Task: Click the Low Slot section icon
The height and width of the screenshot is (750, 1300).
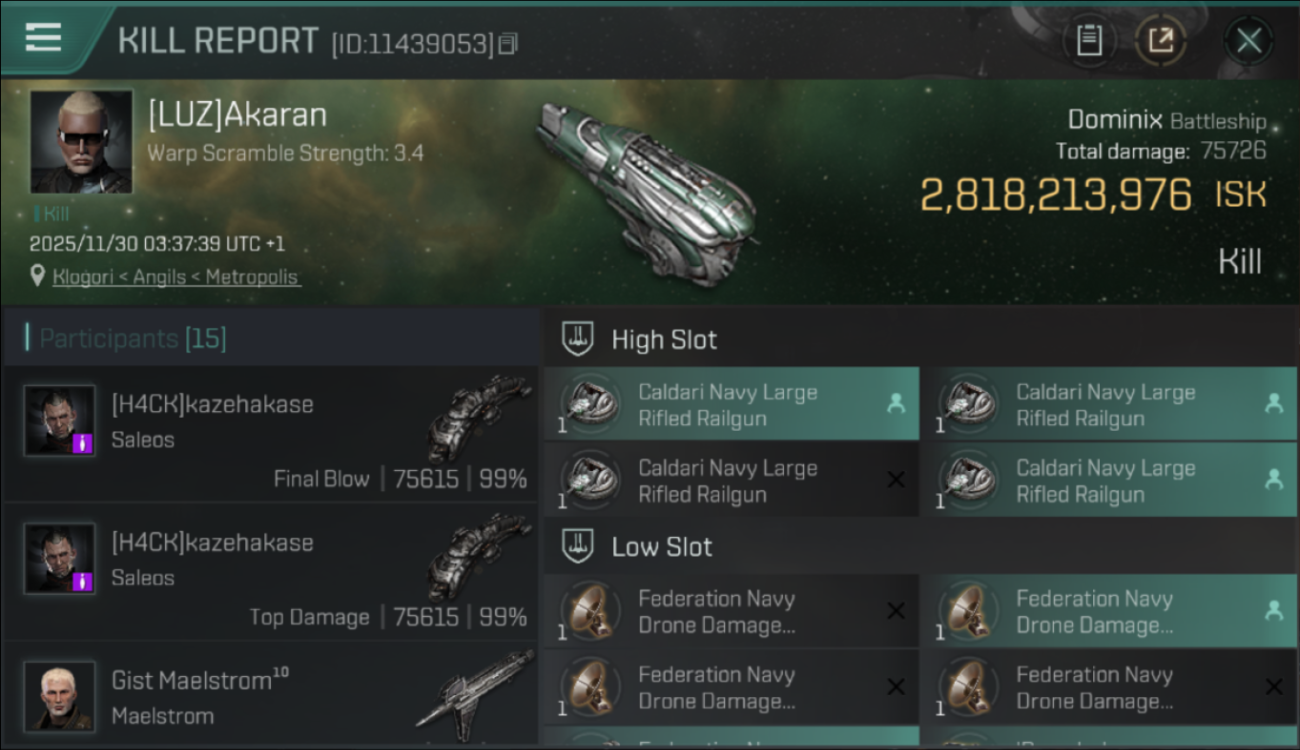Action: 578,546
